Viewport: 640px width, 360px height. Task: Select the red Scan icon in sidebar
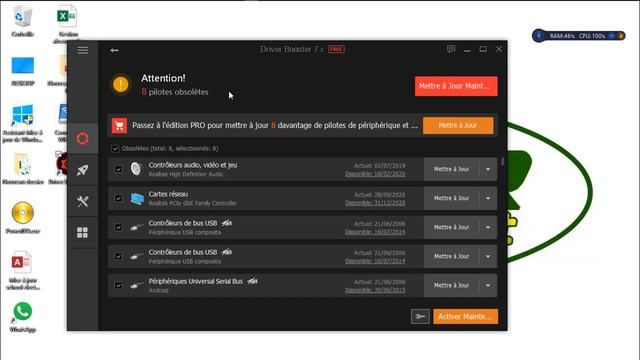coord(82,138)
